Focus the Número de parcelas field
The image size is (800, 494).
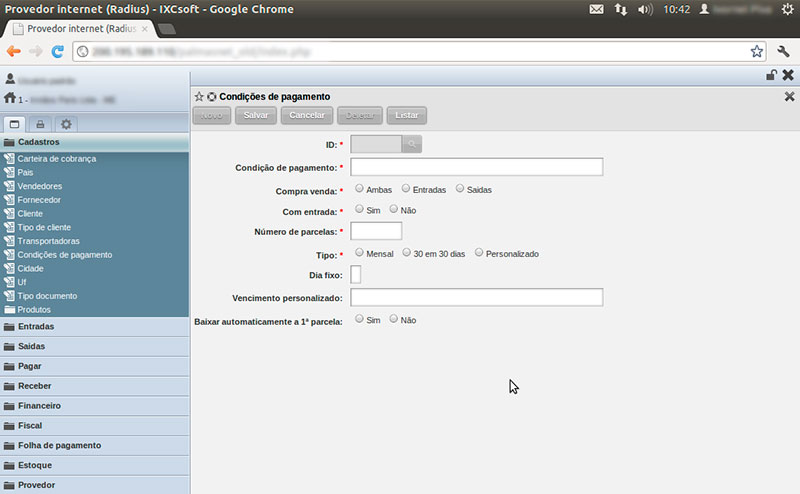click(376, 231)
